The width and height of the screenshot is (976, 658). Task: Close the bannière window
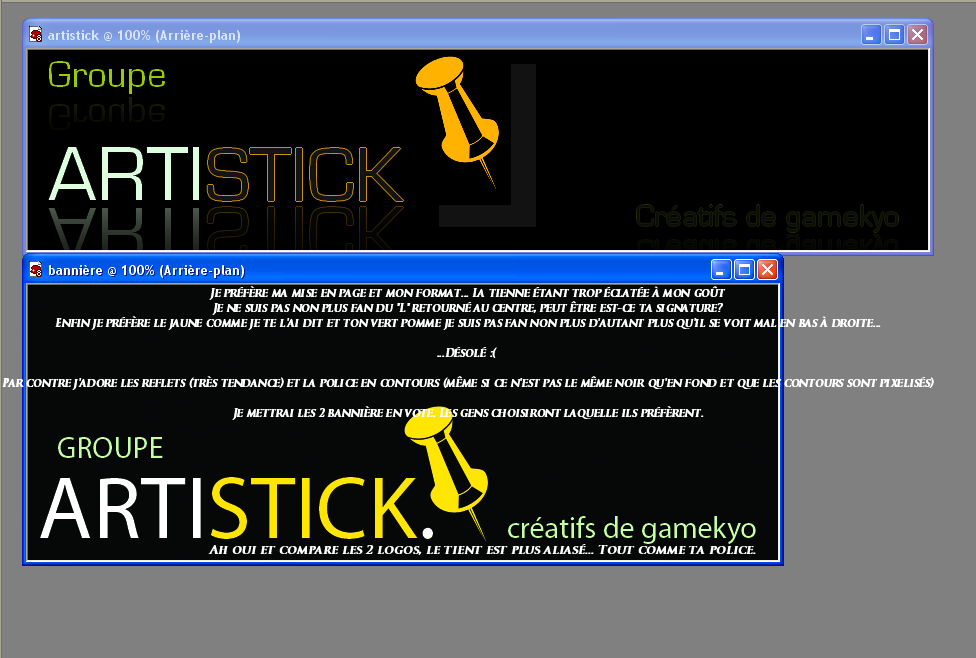click(x=767, y=270)
